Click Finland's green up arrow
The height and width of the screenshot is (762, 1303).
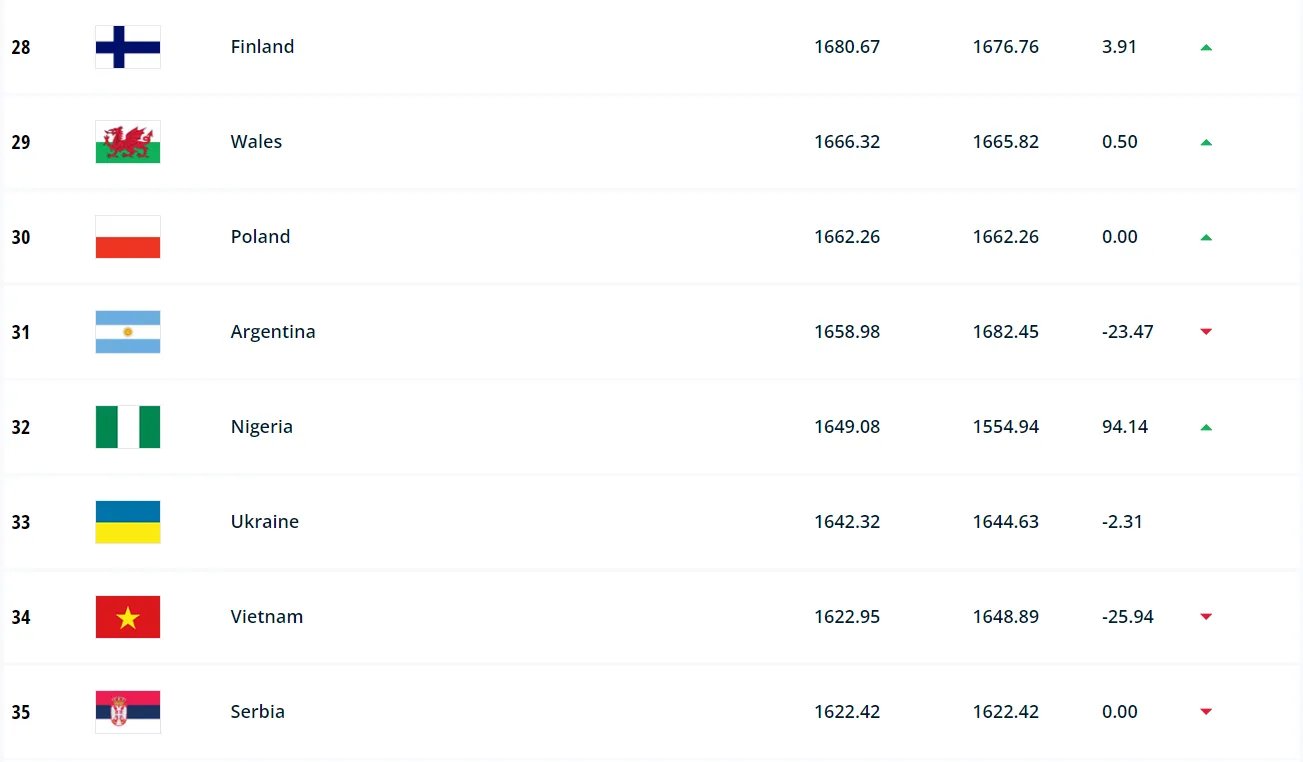1206,47
